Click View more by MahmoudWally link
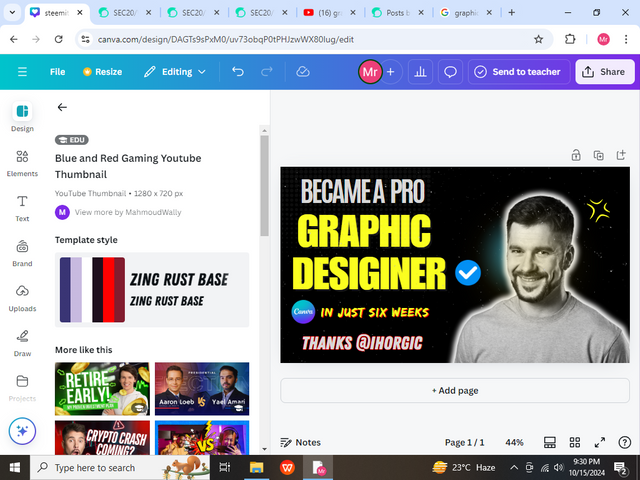This screenshot has height=480, width=640. (x=128, y=212)
